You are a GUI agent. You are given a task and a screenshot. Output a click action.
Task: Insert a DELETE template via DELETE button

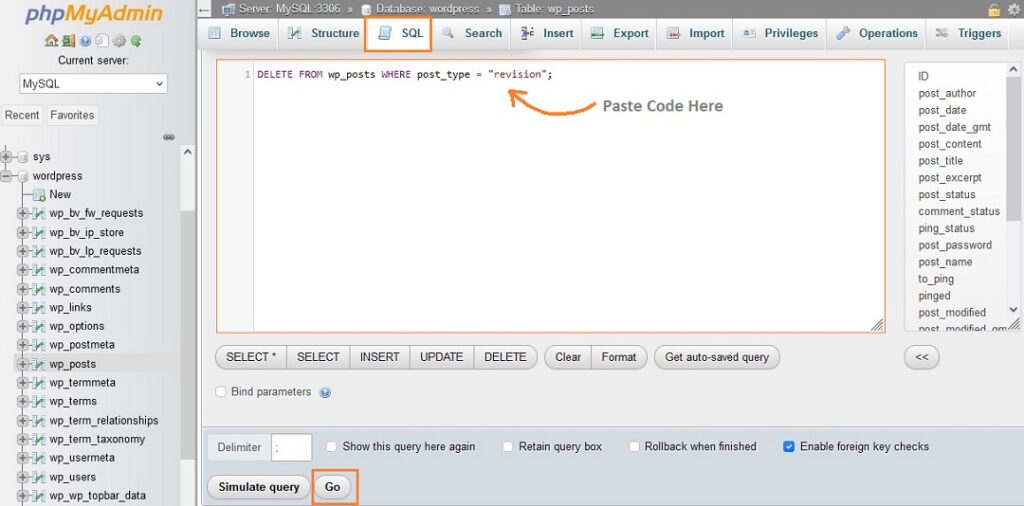coord(505,357)
